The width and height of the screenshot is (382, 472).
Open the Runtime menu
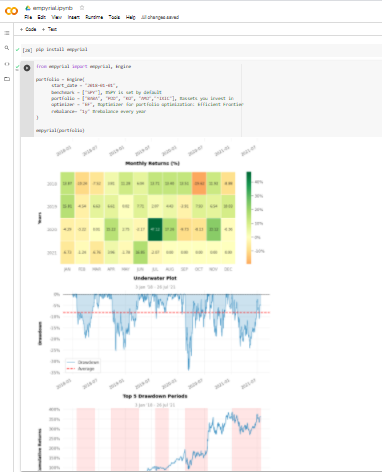[x=94, y=17]
